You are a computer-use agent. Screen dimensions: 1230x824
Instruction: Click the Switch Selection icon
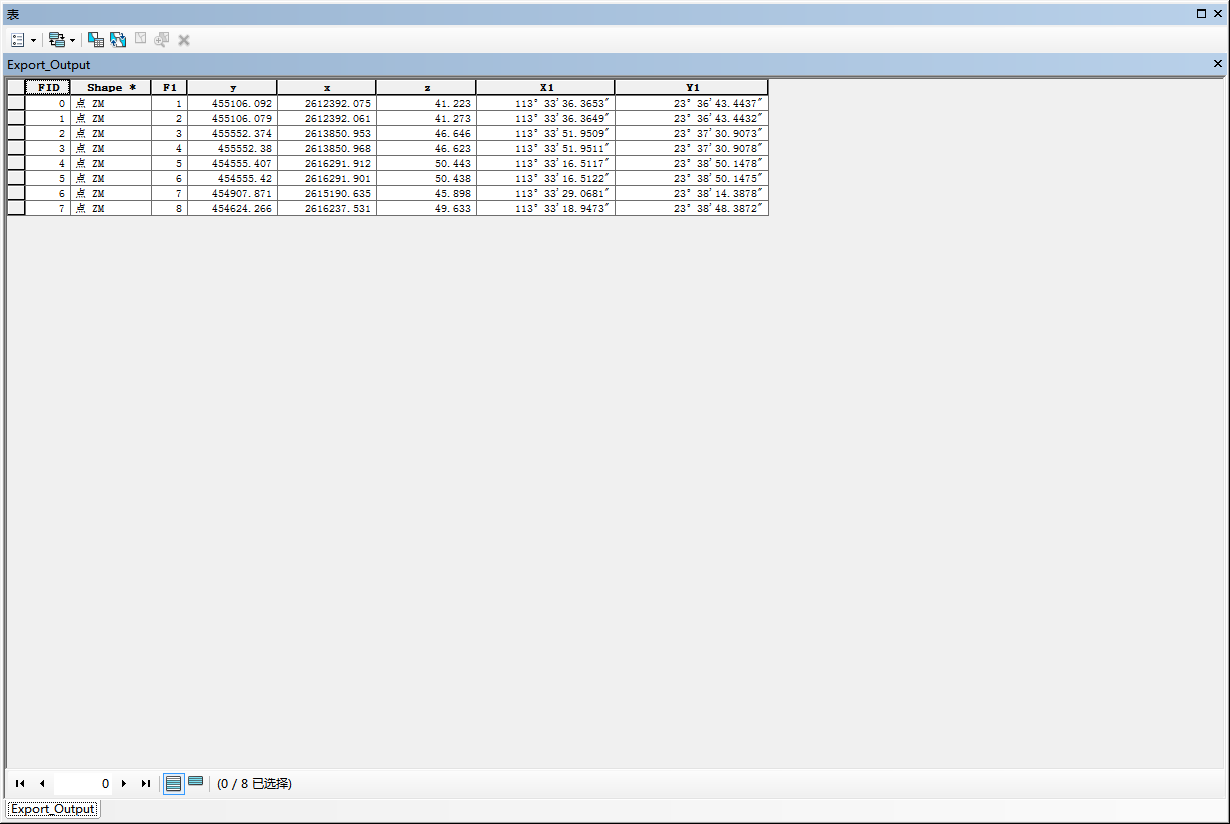[118, 40]
